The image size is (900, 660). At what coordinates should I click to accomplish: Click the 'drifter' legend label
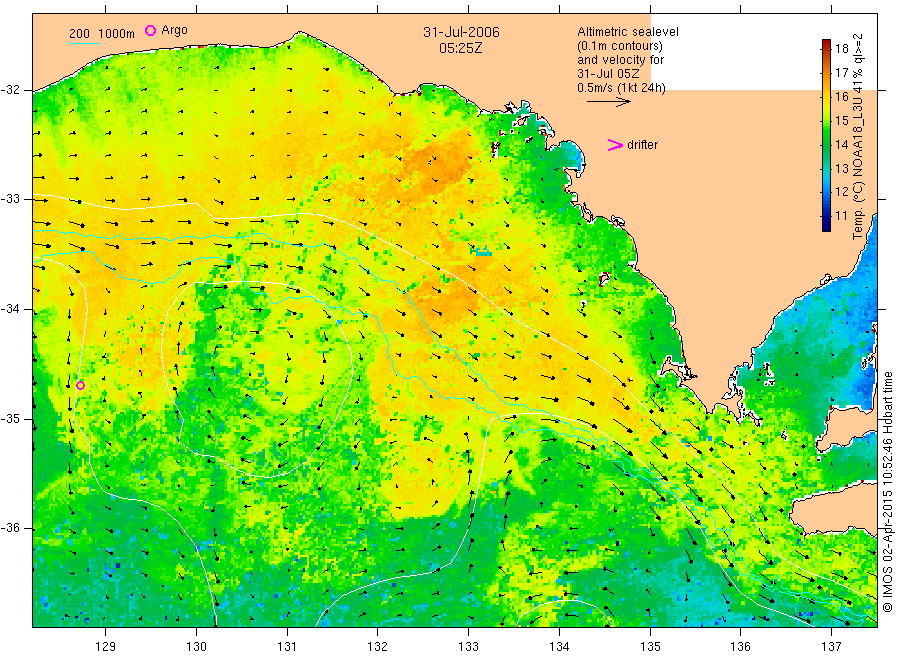tap(642, 145)
